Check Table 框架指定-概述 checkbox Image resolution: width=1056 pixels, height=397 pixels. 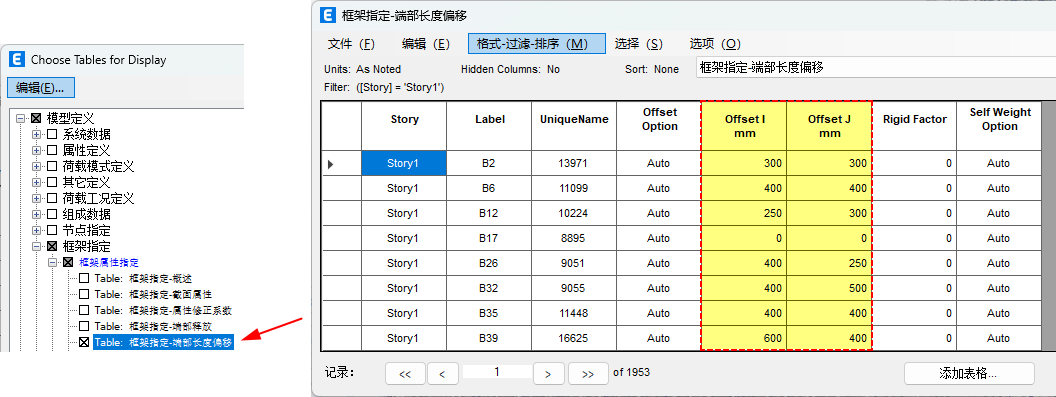coord(84,278)
